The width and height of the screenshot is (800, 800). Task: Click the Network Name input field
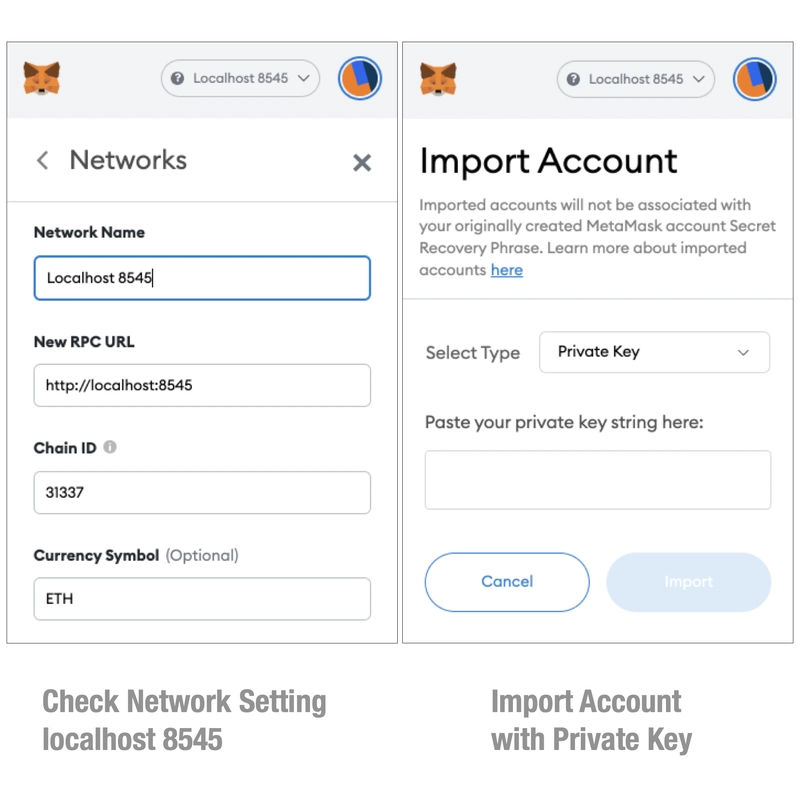click(x=202, y=278)
